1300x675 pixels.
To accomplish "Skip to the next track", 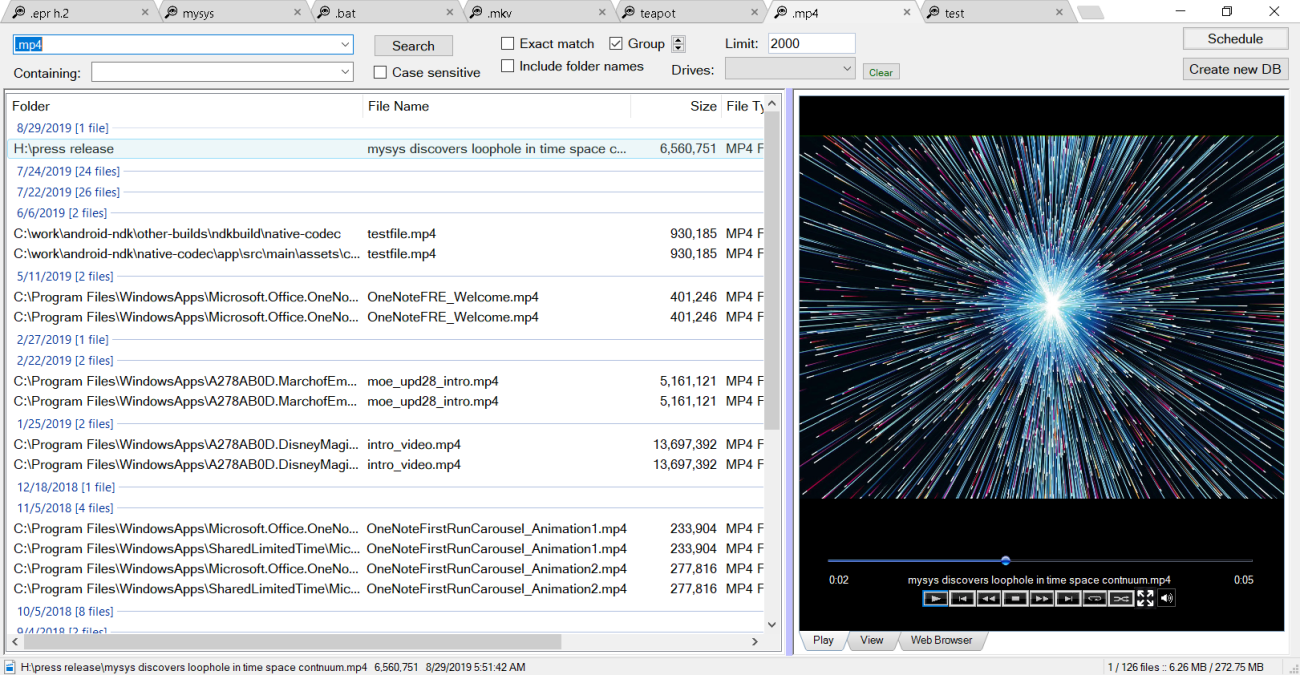I will [1068, 599].
